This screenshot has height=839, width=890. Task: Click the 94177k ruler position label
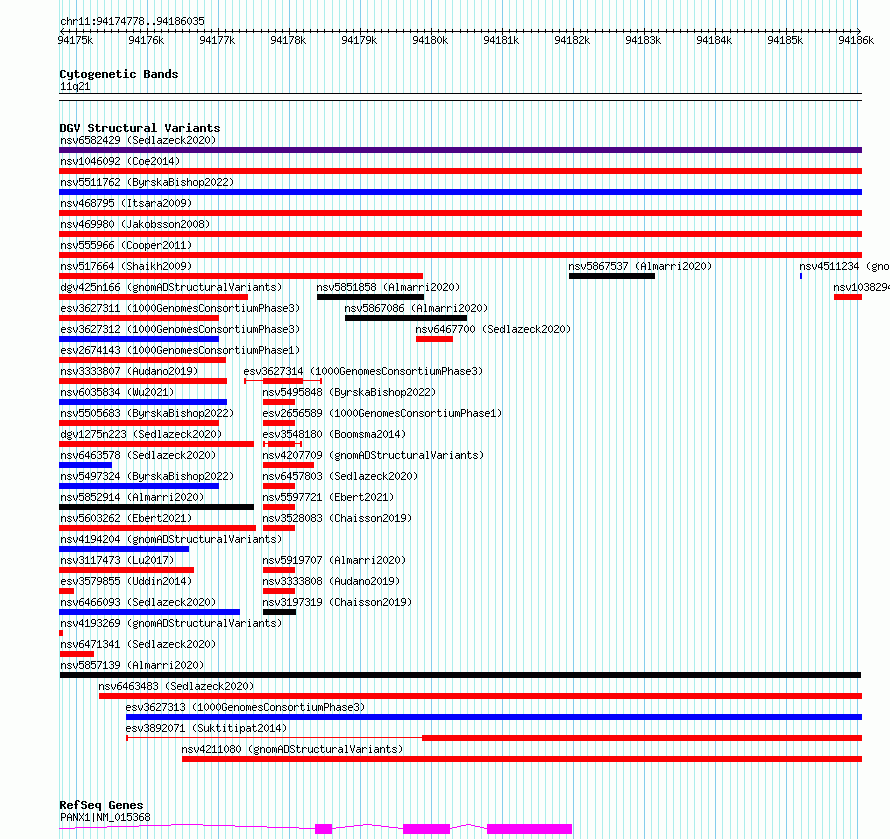(217, 40)
